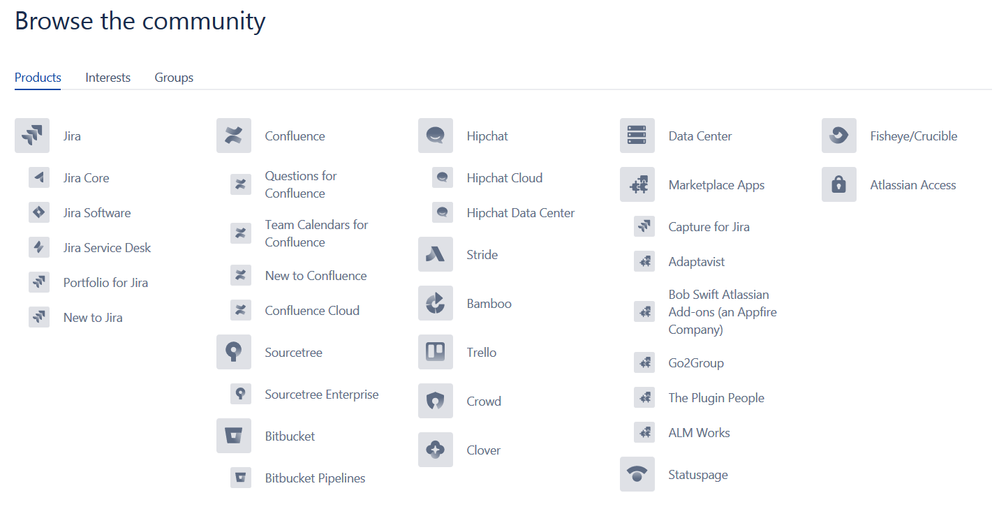The height and width of the screenshot is (514, 999).
Task: Click the Marketplace Apps icon
Action: pos(637,185)
